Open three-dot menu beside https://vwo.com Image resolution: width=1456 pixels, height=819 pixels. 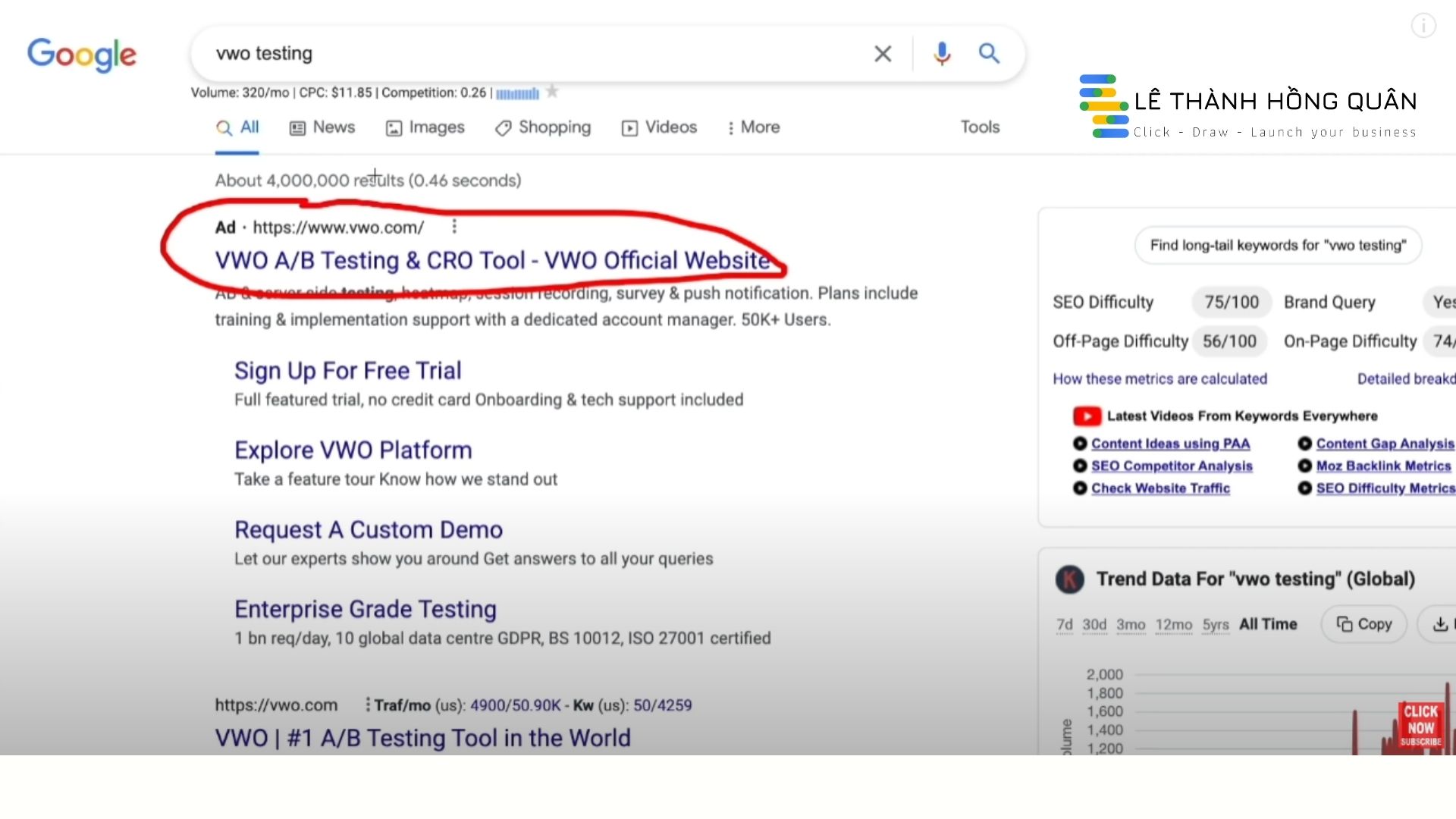(368, 704)
